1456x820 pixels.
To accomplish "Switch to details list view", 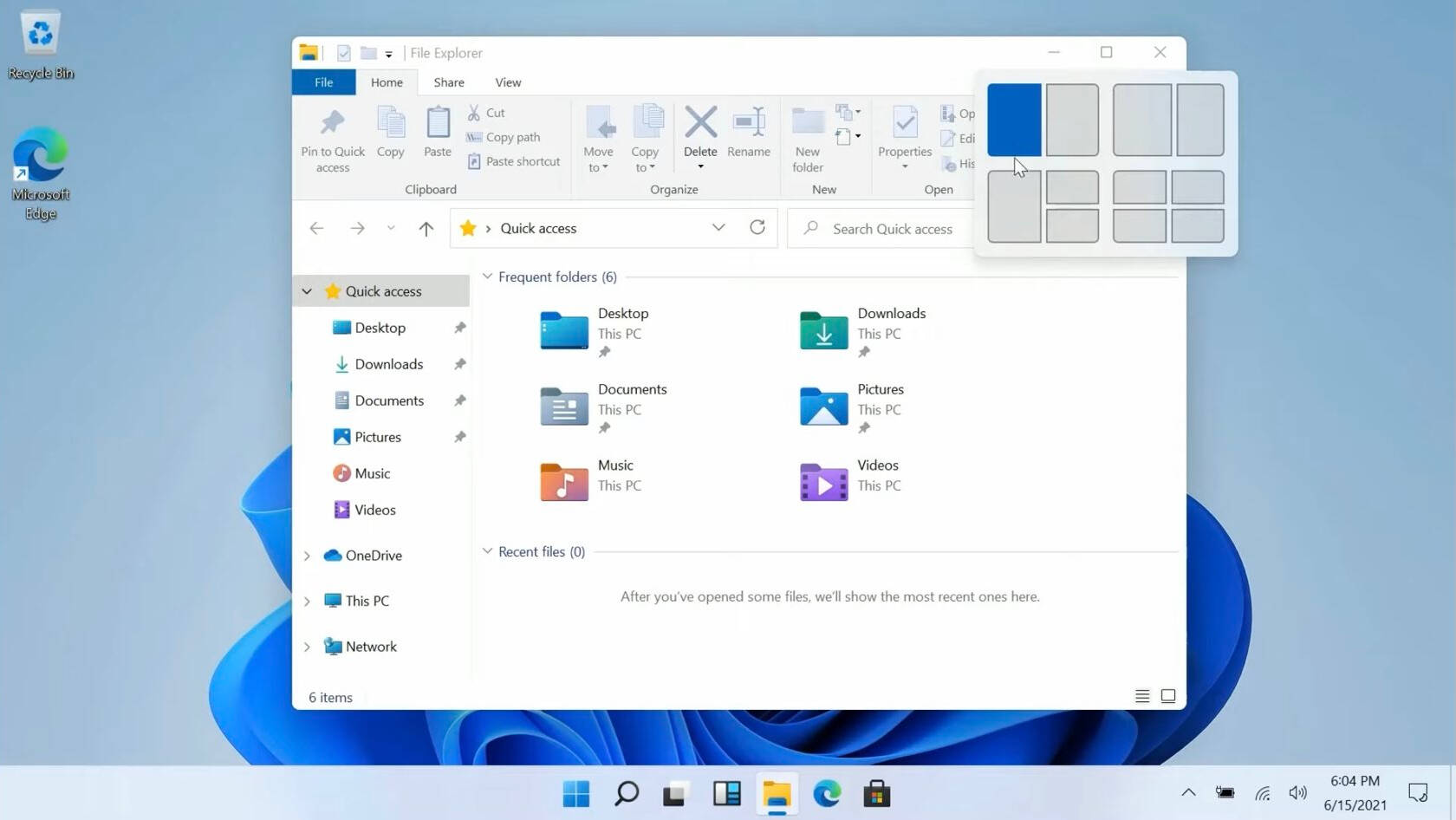I will [x=1141, y=696].
